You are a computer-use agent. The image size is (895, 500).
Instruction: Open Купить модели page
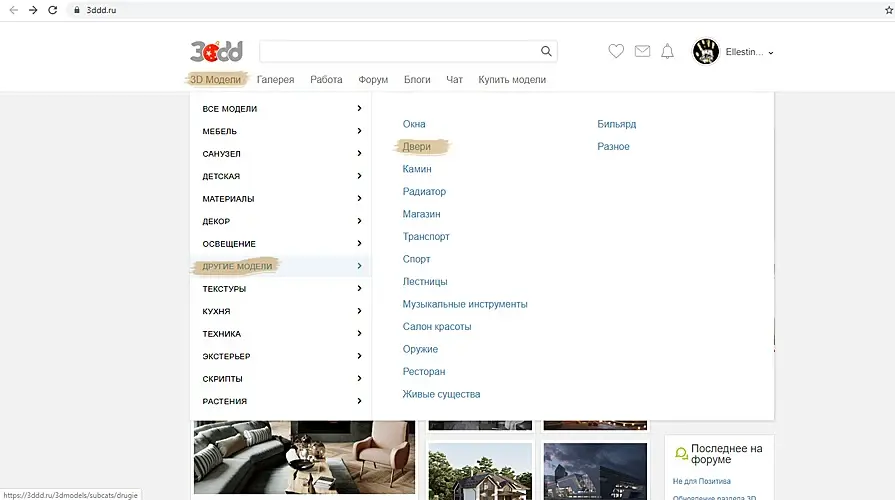pos(512,79)
